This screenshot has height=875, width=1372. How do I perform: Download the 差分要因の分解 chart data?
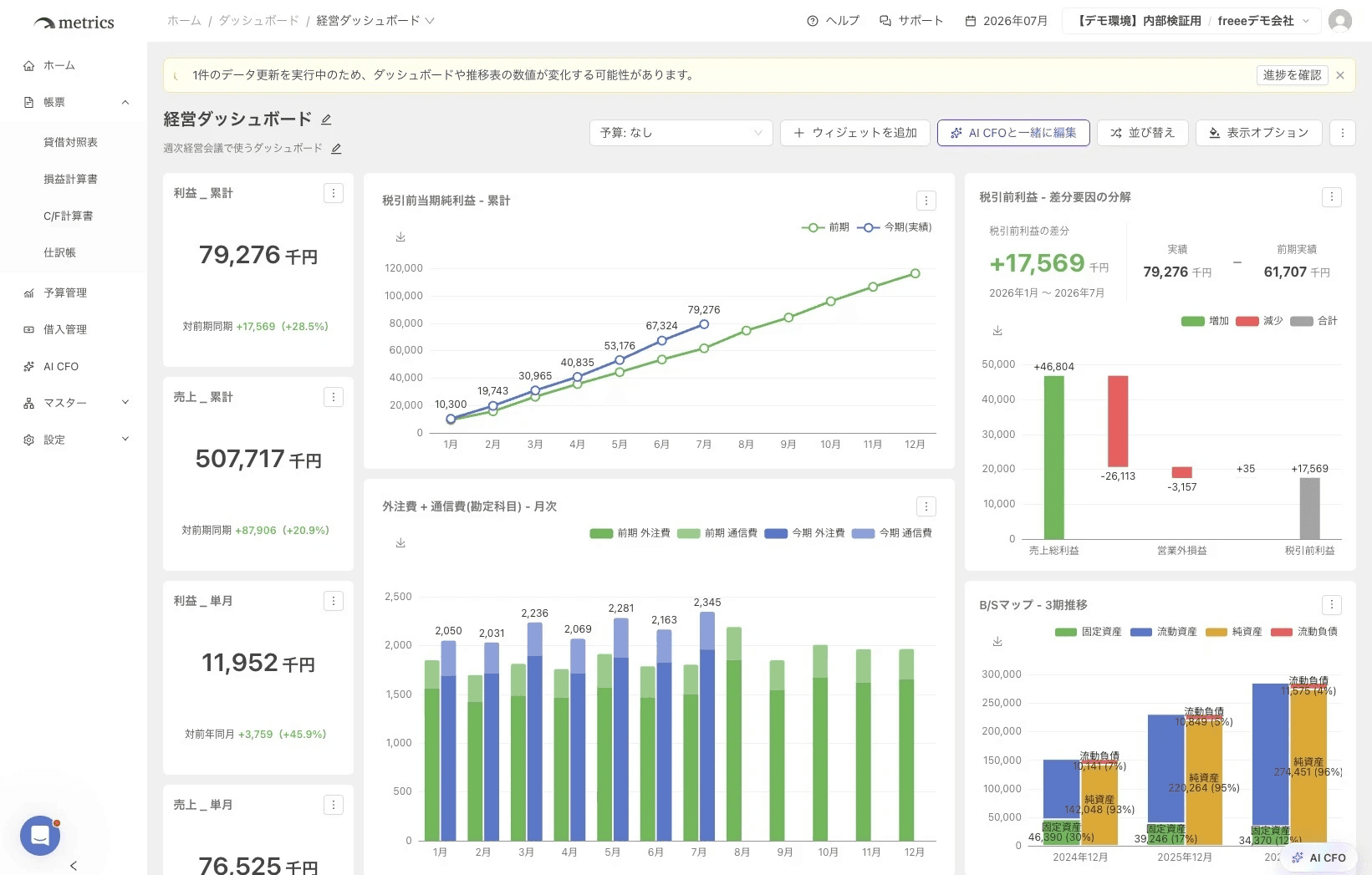pos(997,331)
